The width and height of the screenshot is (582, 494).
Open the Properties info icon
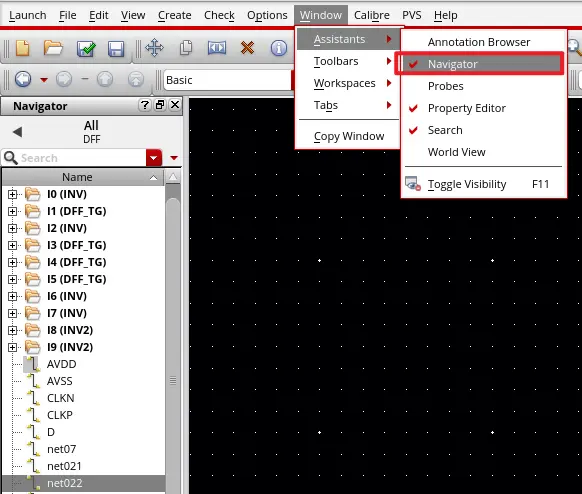click(x=279, y=48)
